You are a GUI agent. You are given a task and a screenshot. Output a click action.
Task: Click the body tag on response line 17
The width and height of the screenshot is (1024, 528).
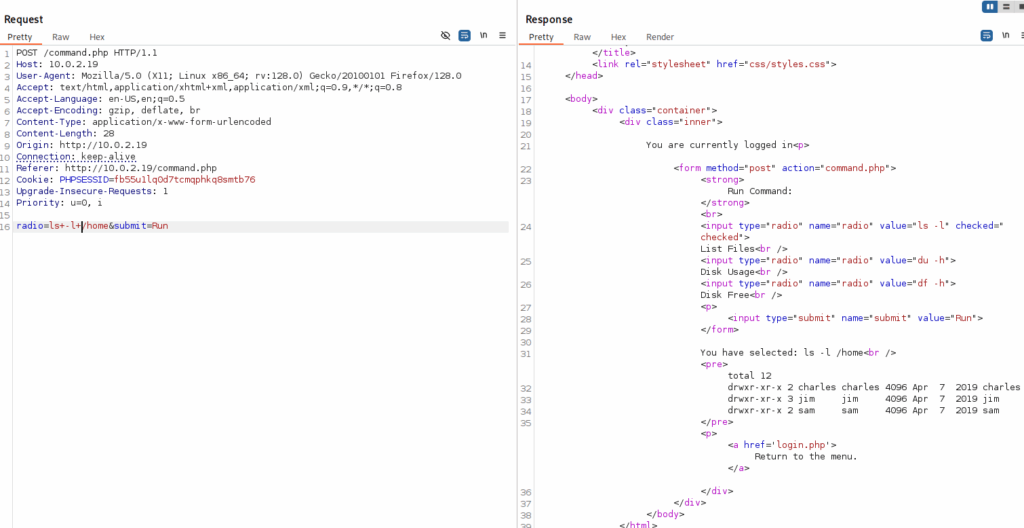click(x=581, y=99)
